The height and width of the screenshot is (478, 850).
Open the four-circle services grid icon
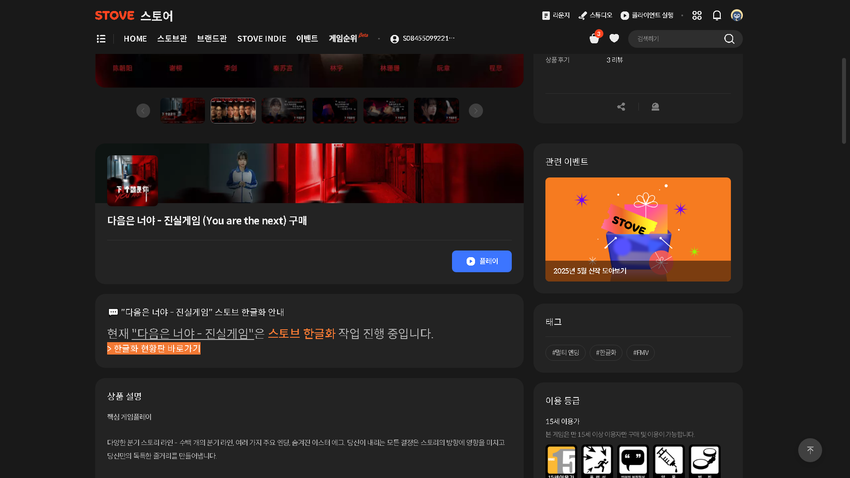tap(697, 16)
